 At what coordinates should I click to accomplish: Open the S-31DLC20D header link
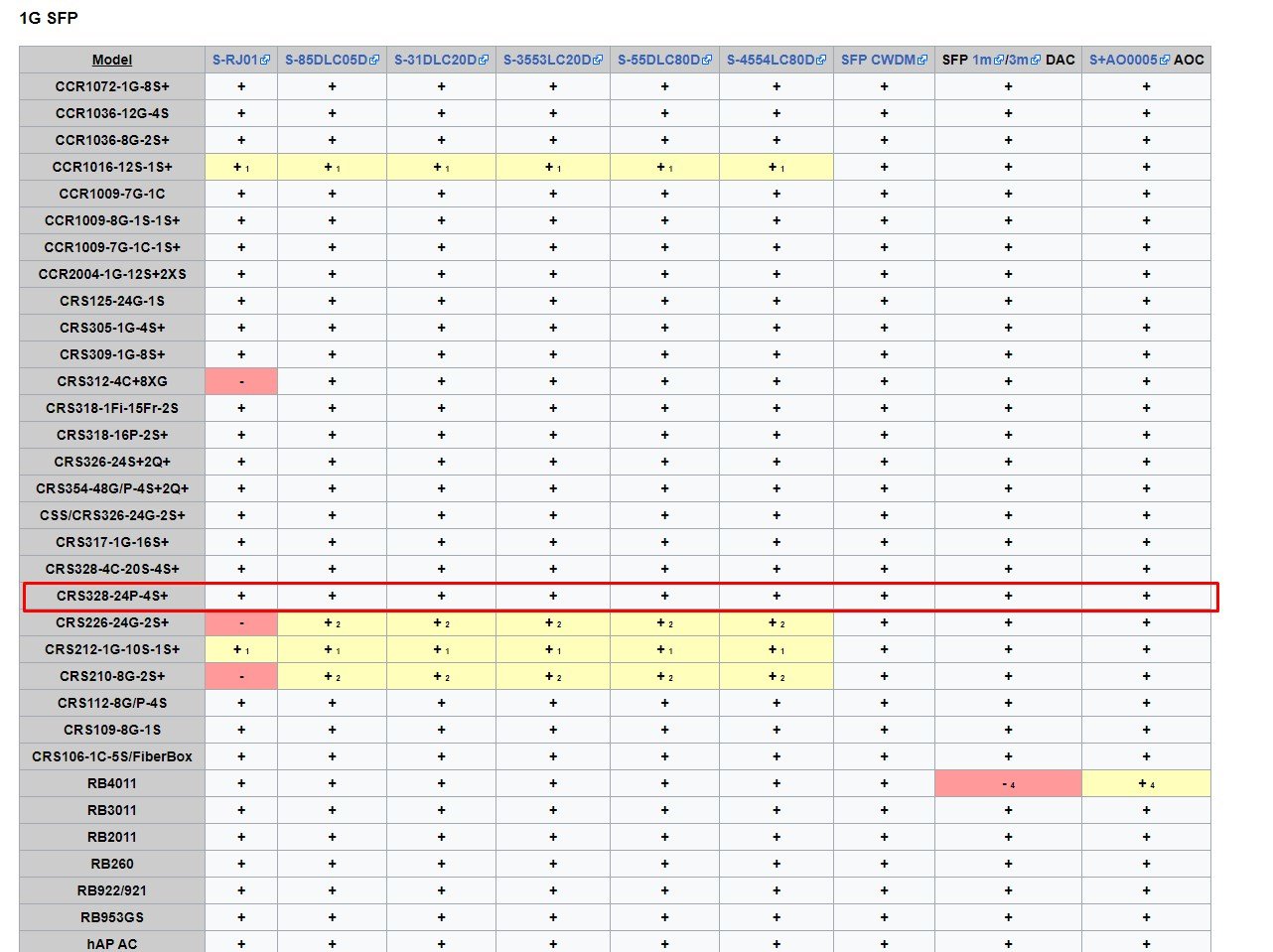click(x=436, y=60)
